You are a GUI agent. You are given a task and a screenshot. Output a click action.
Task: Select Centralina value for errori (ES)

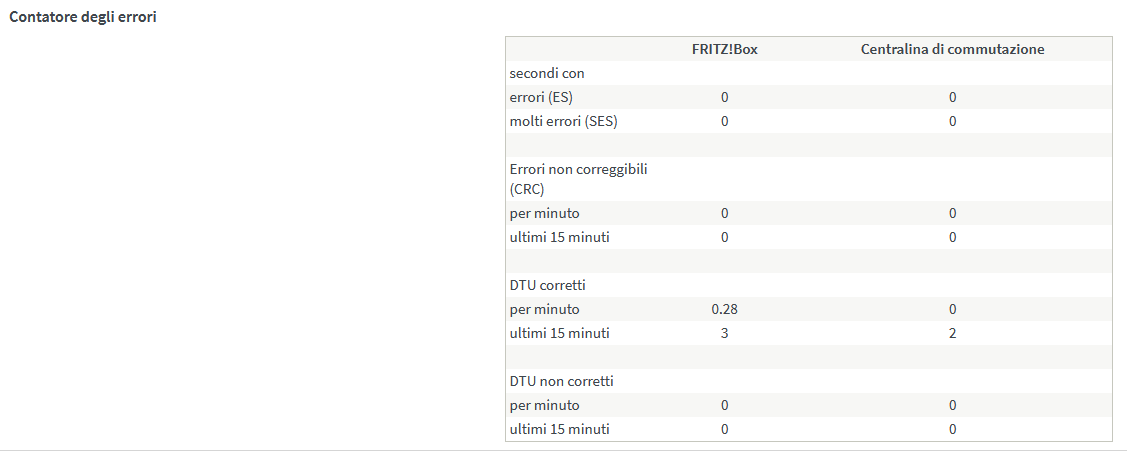point(952,97)
